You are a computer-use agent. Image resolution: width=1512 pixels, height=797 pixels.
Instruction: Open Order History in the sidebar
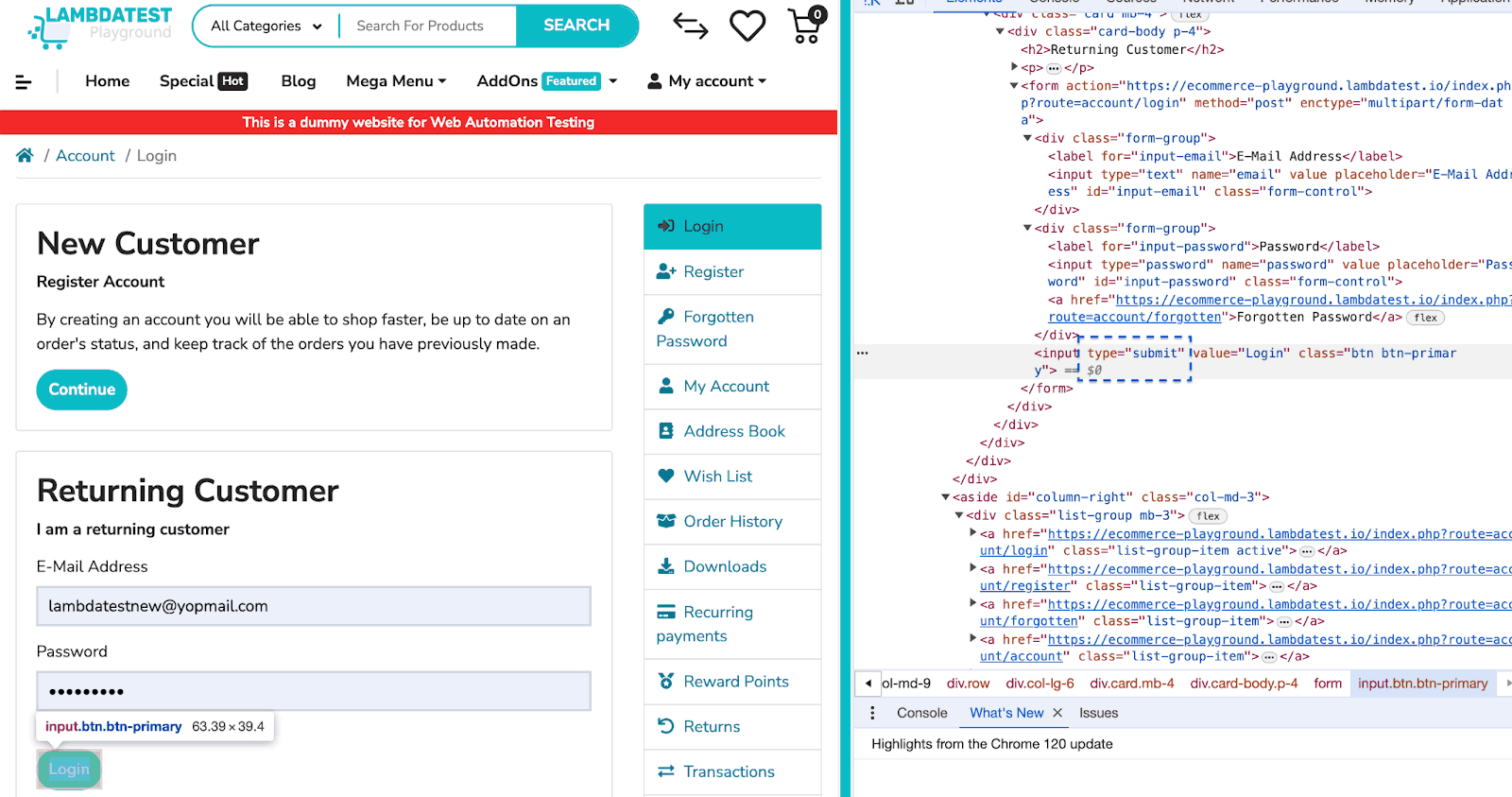732,522
